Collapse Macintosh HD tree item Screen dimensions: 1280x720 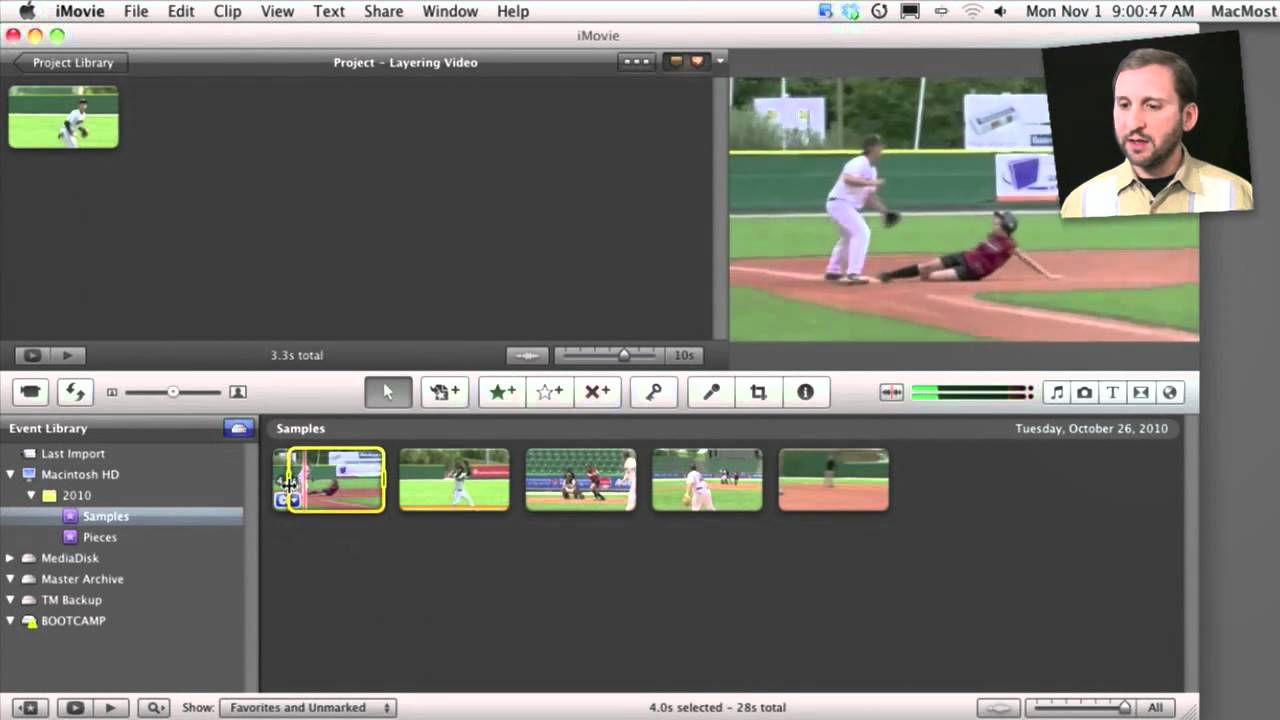(10, 475)
